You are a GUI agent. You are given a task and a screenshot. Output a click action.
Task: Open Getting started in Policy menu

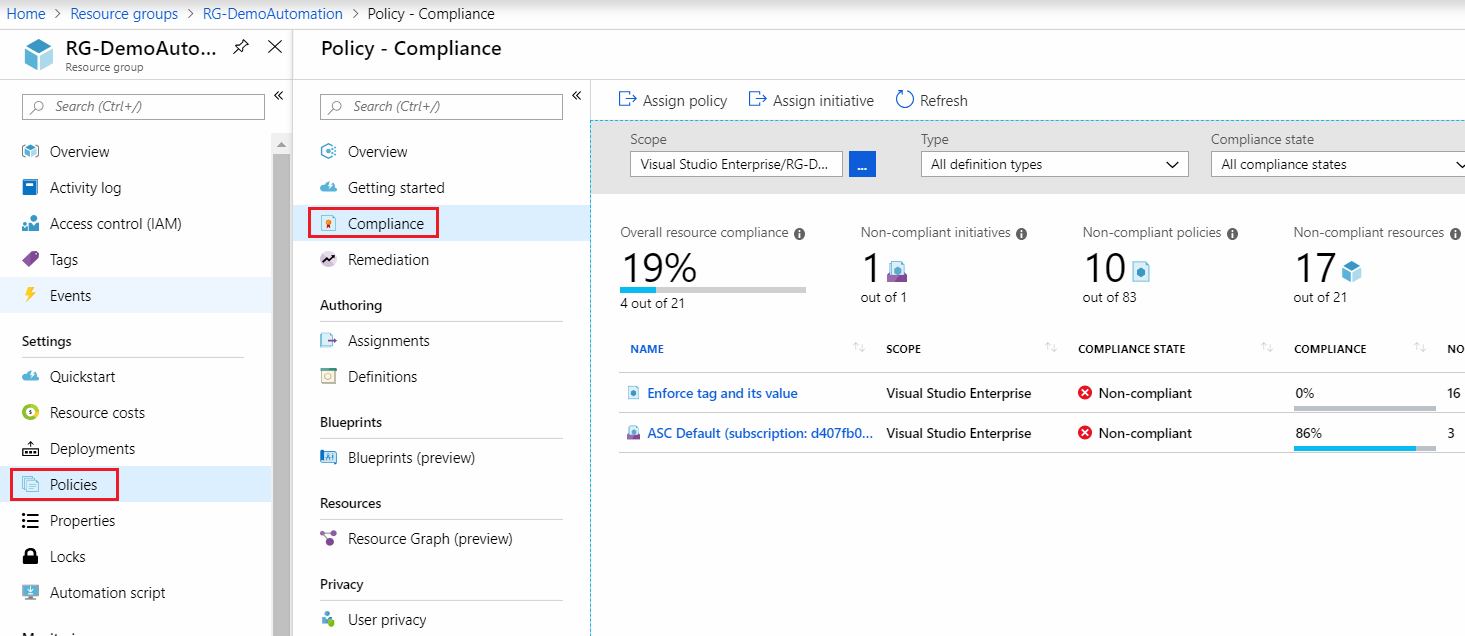[396, 188]
